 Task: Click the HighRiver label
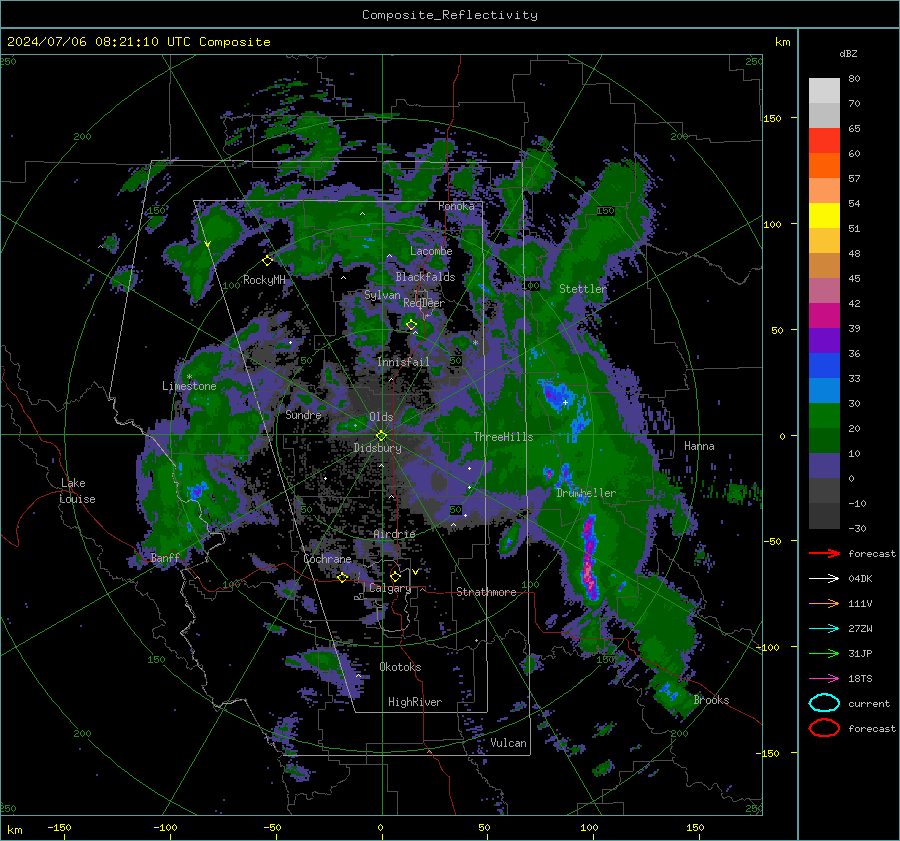[x=415, y=702]
